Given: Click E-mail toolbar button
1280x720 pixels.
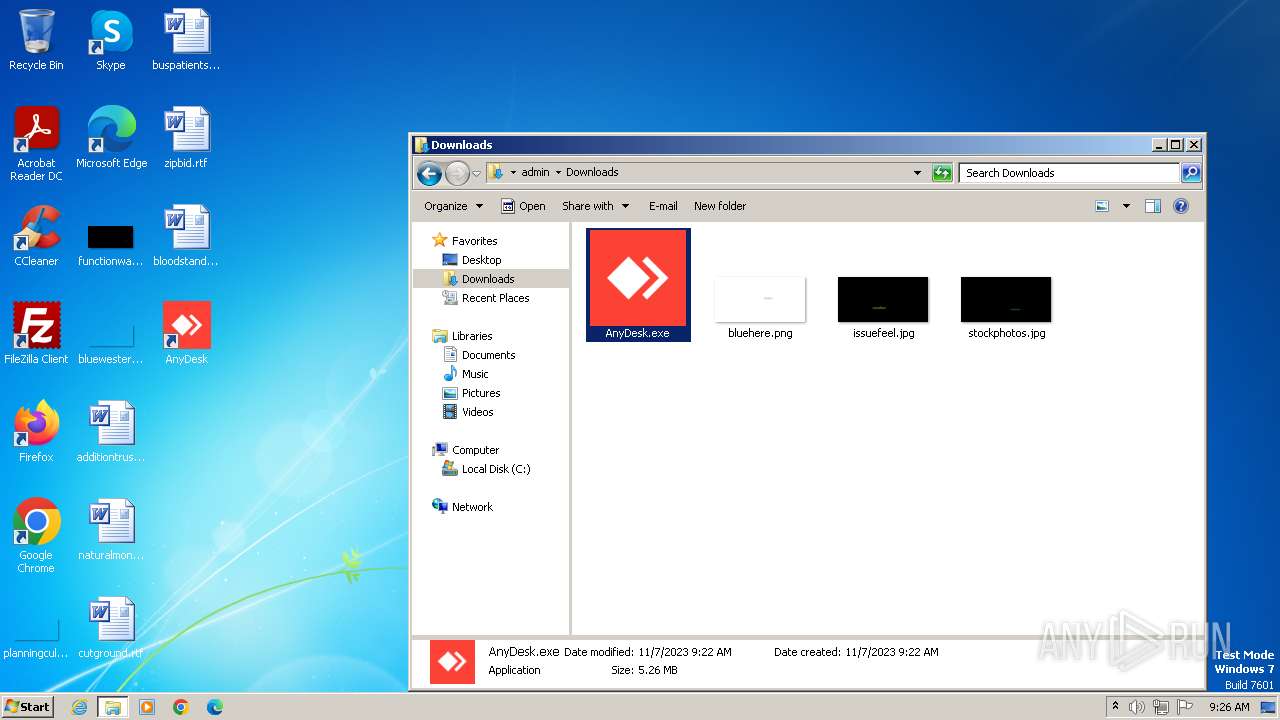Looking at the screenshot, I should click(663, 206).
